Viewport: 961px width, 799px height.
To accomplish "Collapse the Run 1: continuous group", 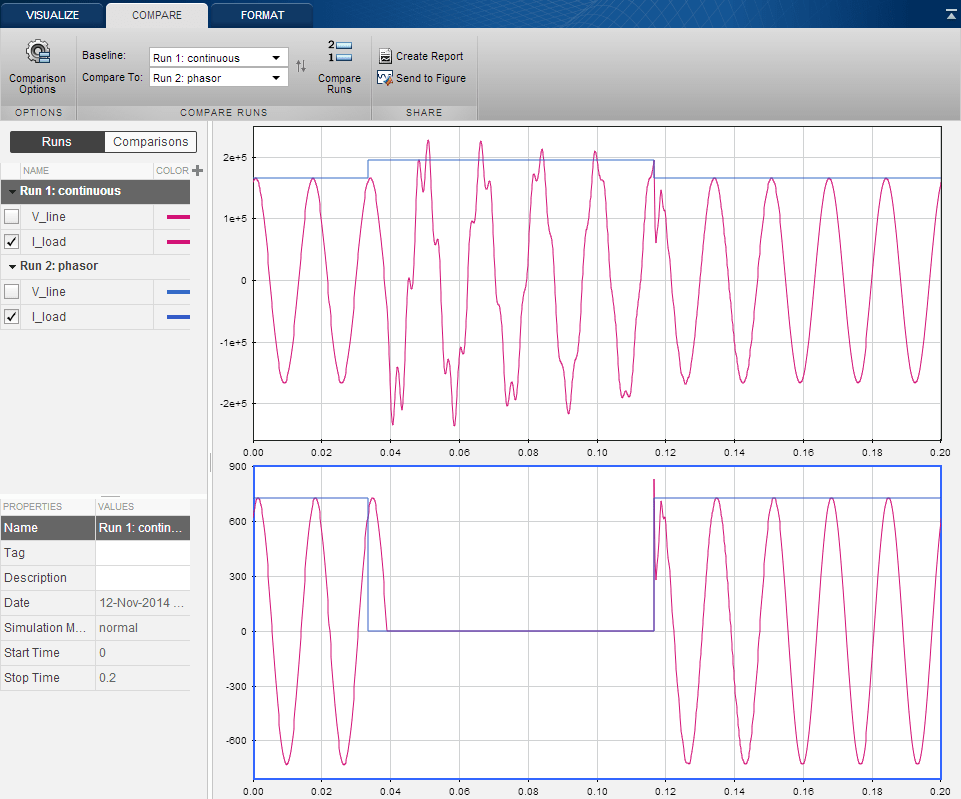I will [x=11, y=191].
